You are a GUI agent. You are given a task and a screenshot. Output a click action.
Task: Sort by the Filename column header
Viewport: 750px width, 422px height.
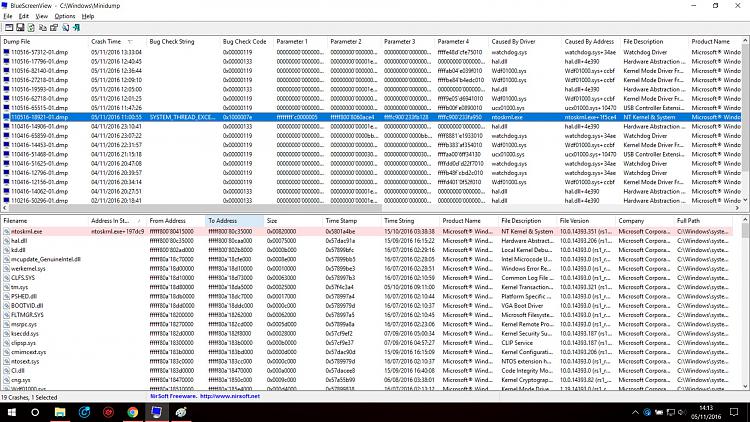pos(44,221)
